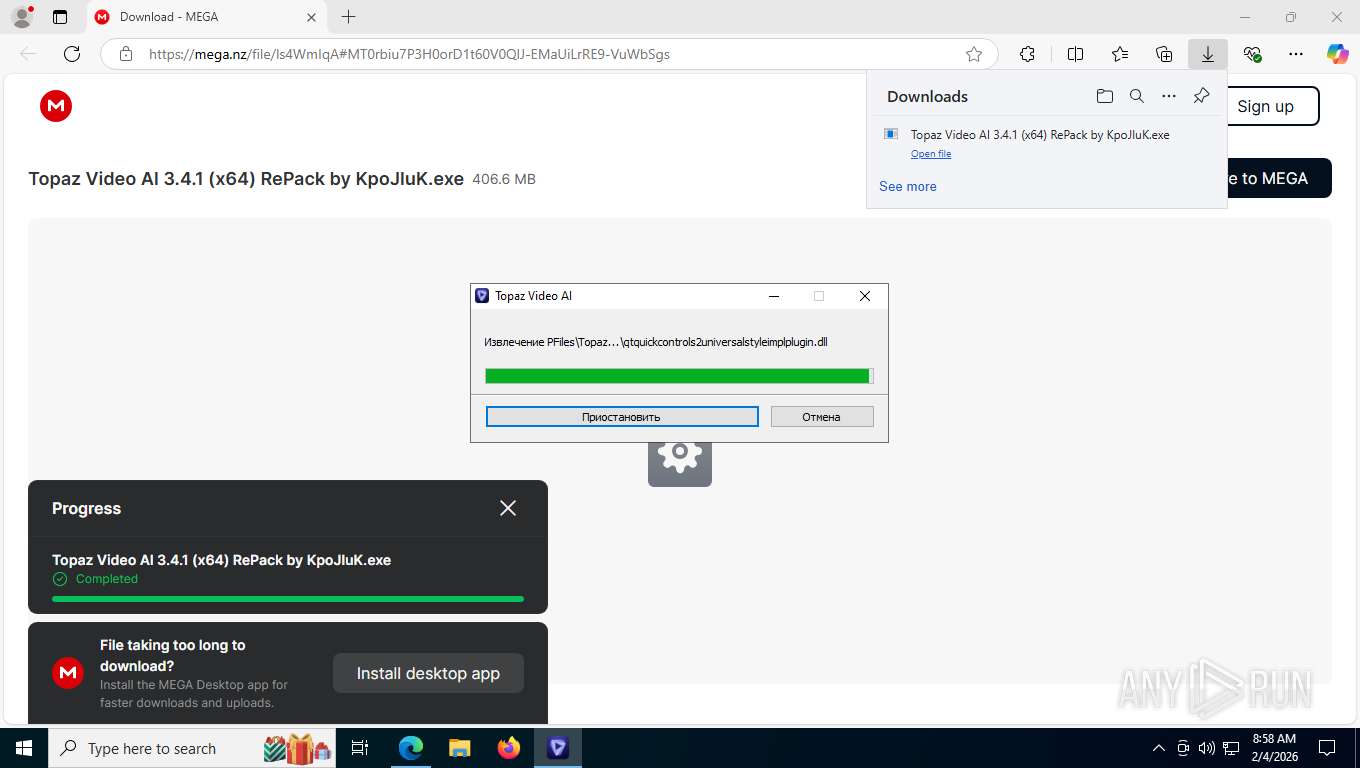Open the Windows Start menu
This screenshot has width=1360, height=768.
click(23, 748)
